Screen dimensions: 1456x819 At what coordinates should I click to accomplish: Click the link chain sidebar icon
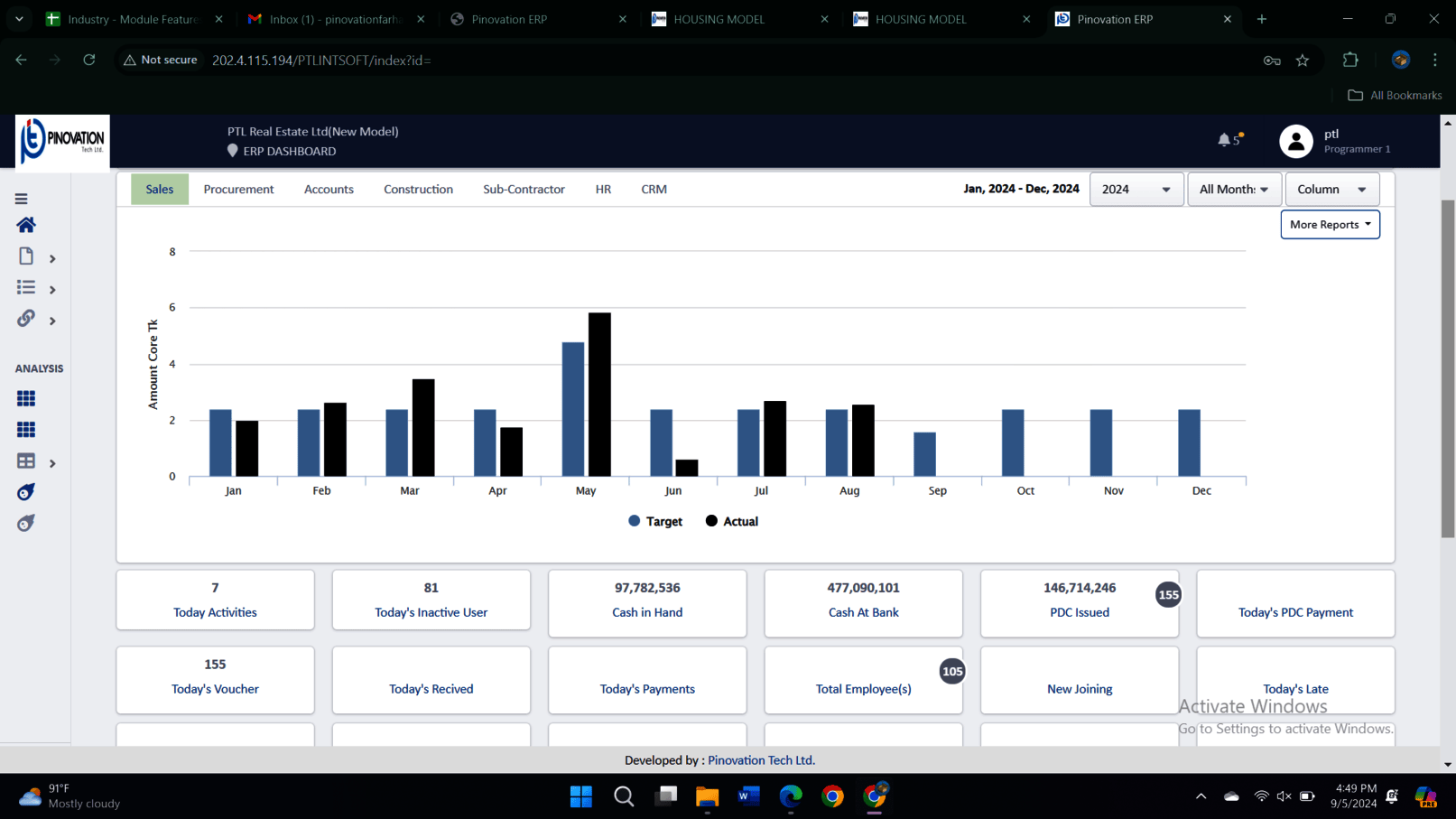point(26,319)
